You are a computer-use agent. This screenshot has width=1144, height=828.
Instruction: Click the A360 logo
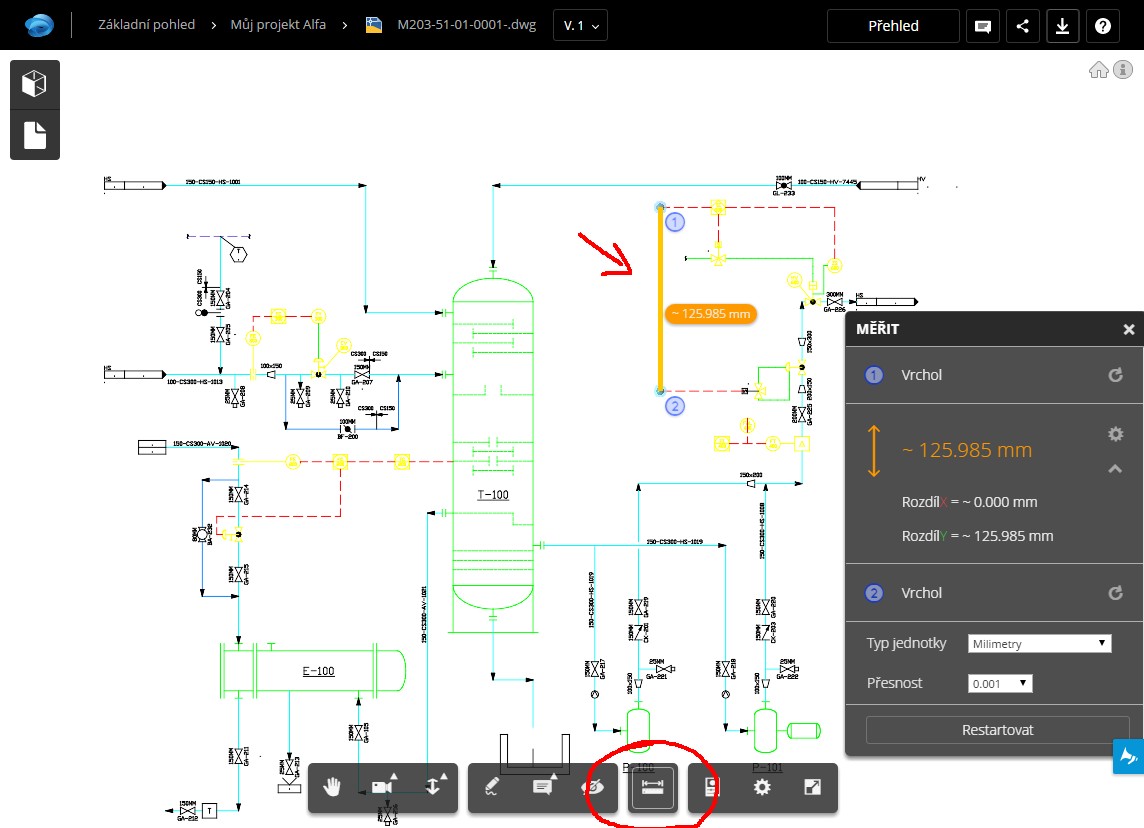[x=39, y=26]
